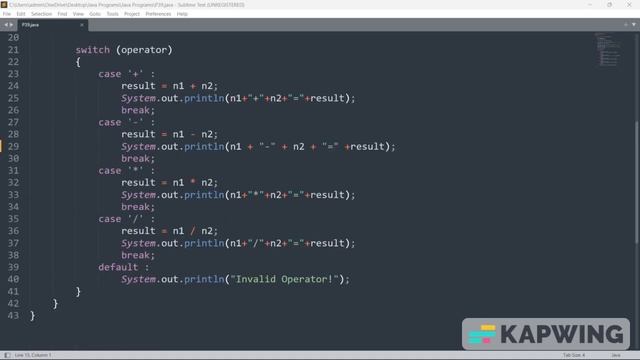640x360 pixels.
Task: Click '+result);' at end of line 29
Action: 370,147
